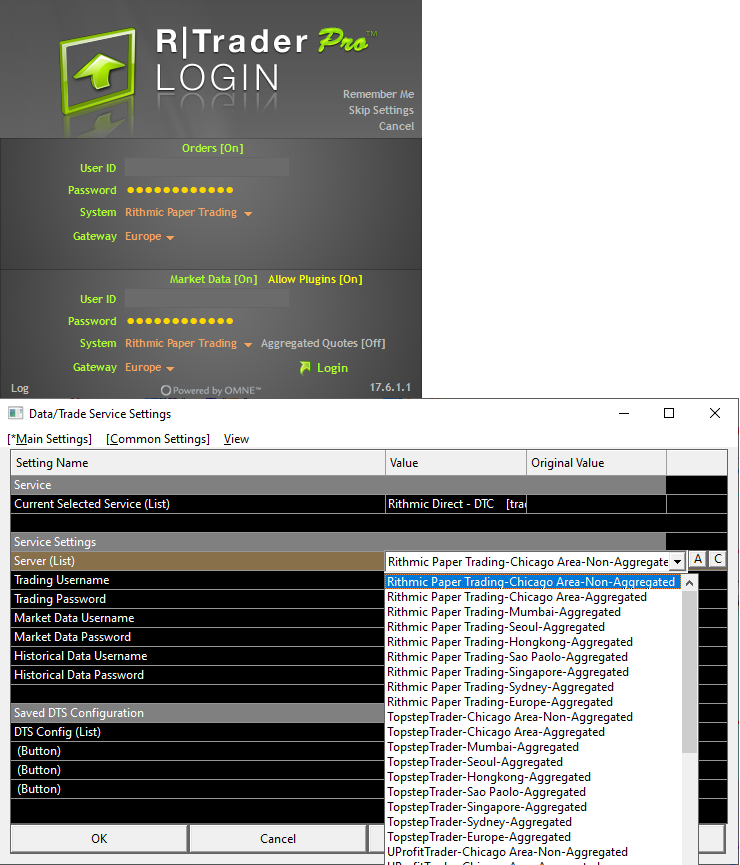
Task: Select TopstepTrader-Singapore-Aggregated
Action: [x=533, y=807]
